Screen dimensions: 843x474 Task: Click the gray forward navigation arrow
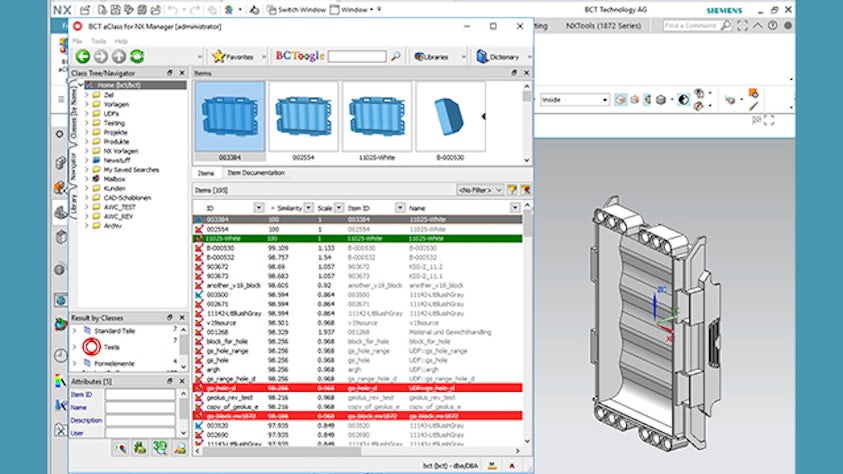click(101, 56)
